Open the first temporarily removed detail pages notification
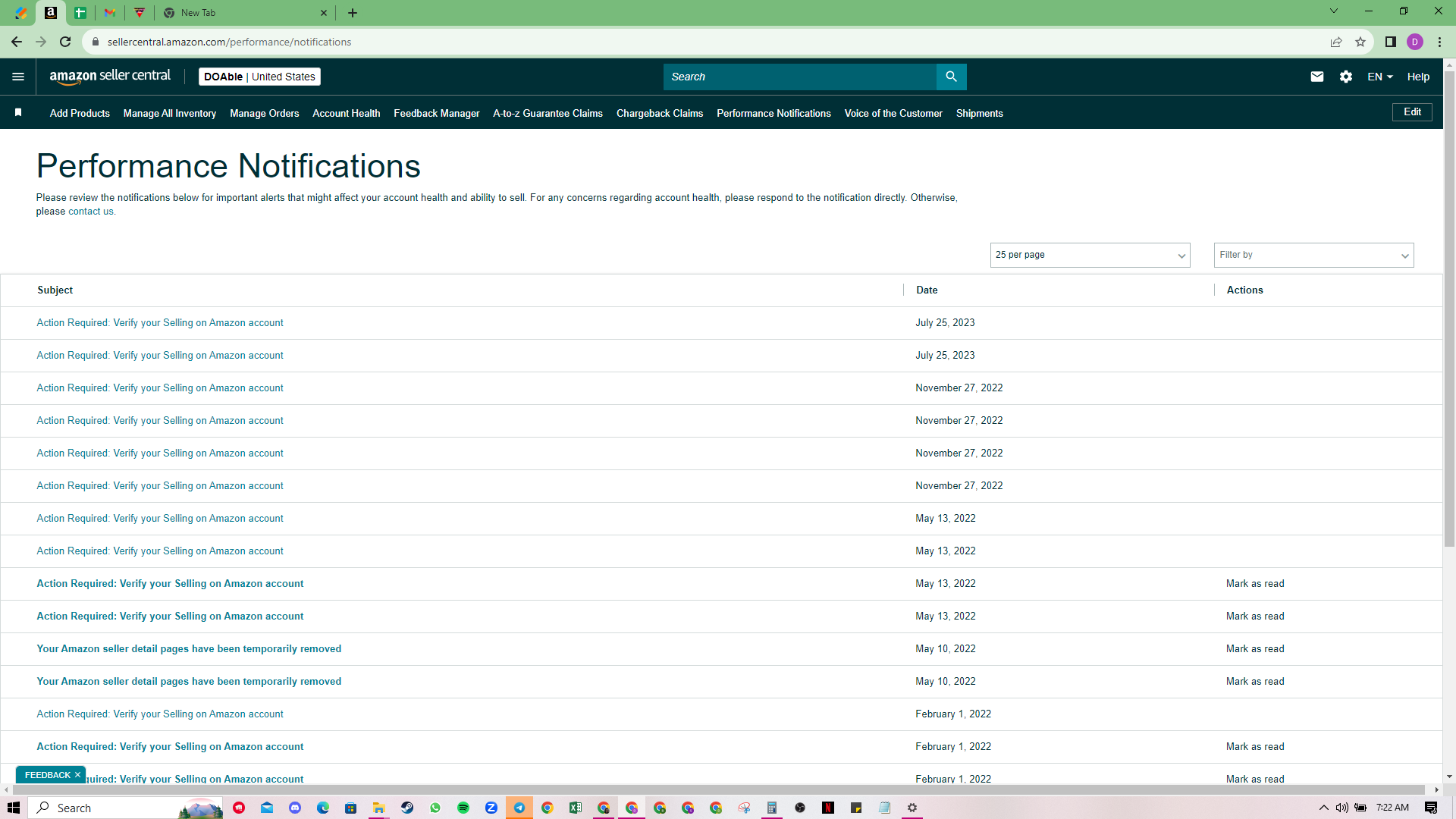The width and height of the screenshot is (1456, 819). (x=189, y=648)
